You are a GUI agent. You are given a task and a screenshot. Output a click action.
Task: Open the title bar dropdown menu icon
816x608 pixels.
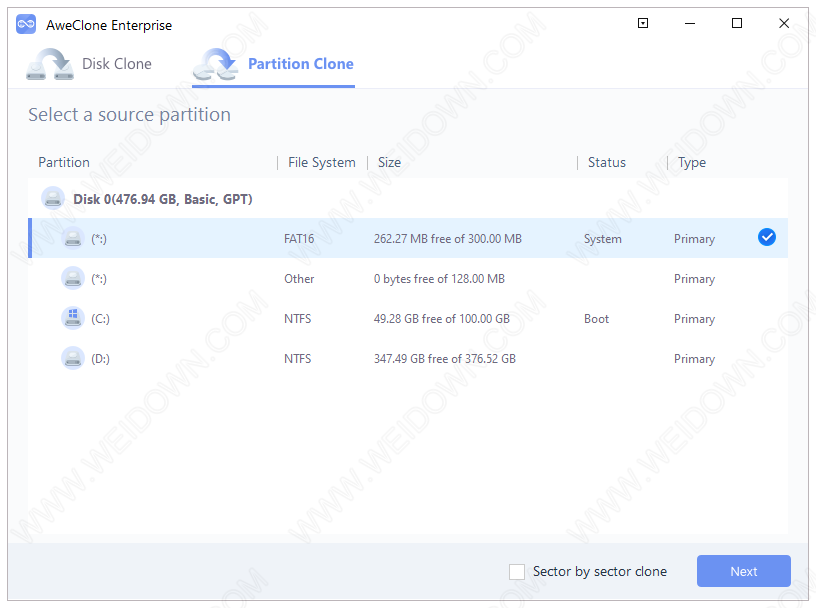click(643, 23)
